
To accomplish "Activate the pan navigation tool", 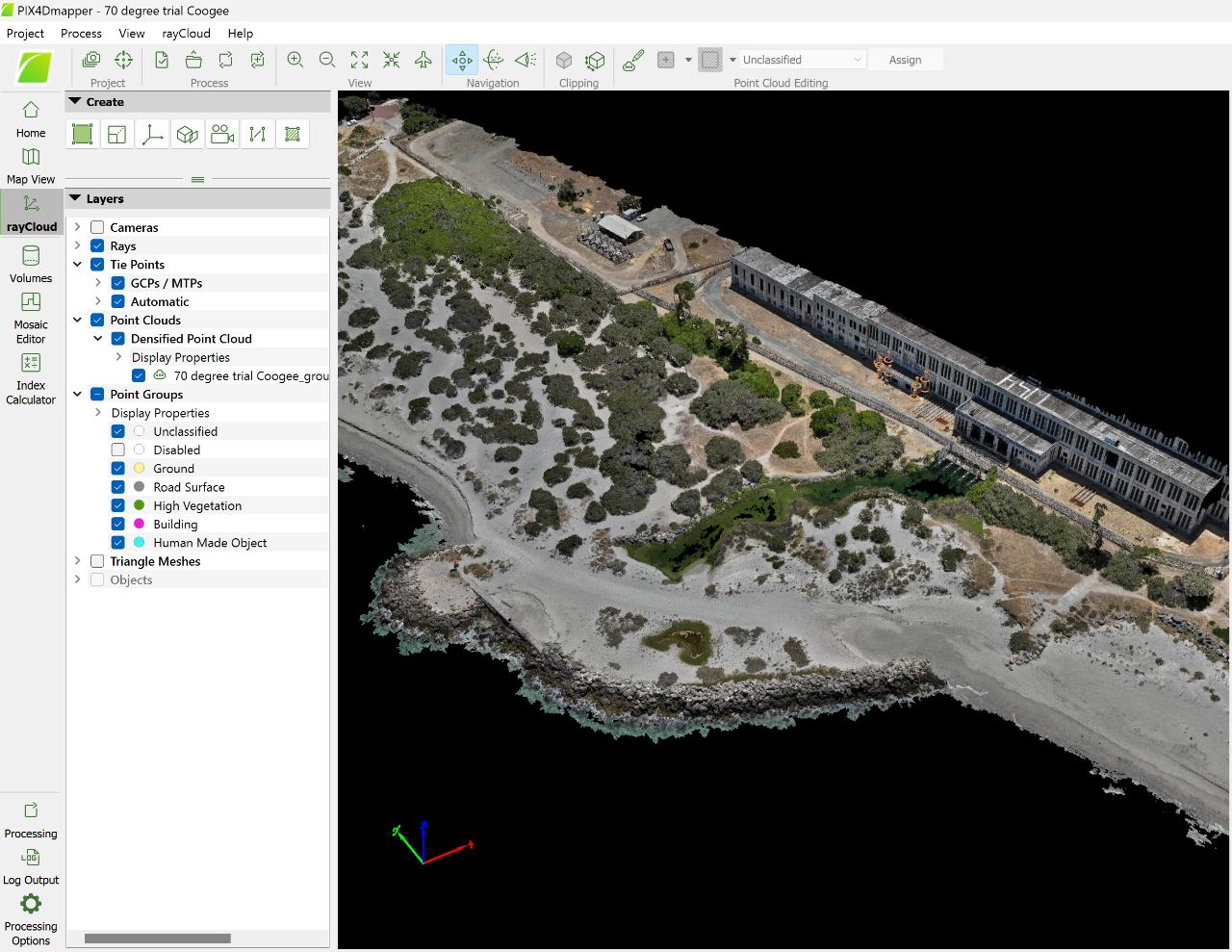I will [462, 59].
